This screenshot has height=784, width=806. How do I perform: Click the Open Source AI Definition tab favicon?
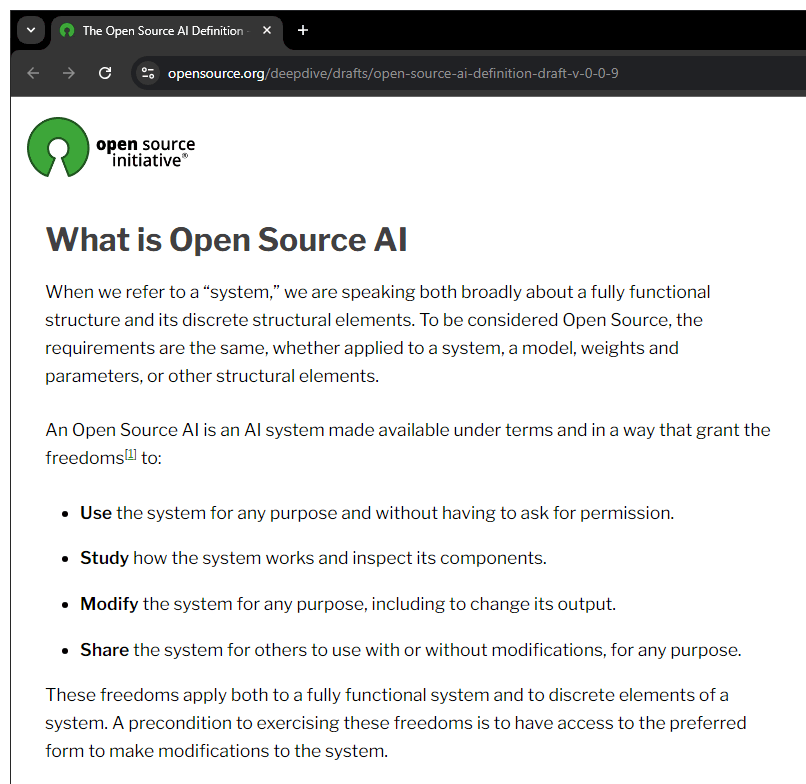67,30
